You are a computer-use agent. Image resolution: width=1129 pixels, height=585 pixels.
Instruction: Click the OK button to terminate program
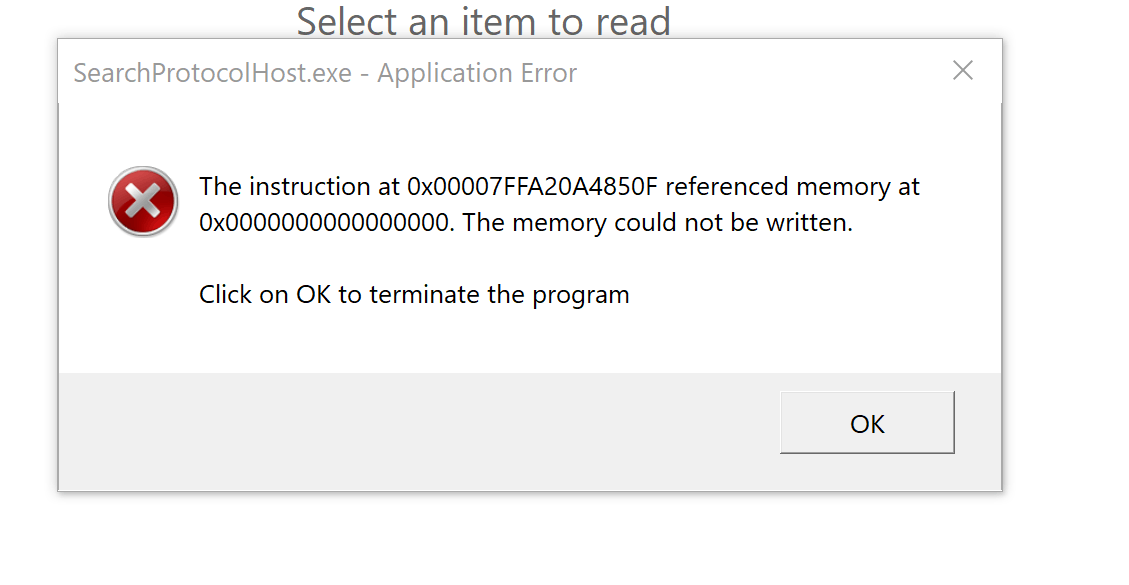click(867, 423)
